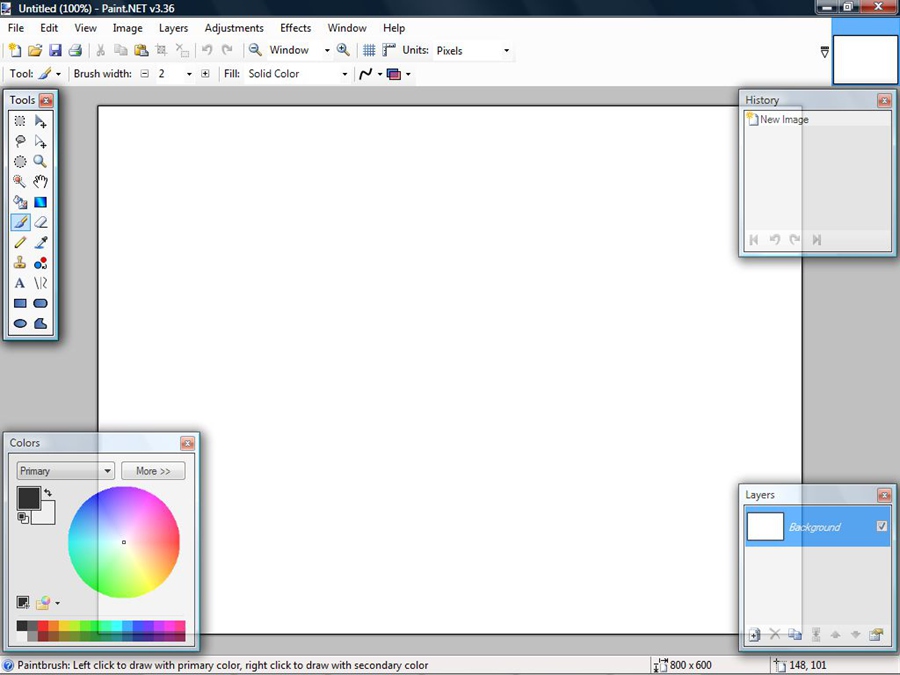This screenshot has width=900, height=675.
Task: Click the Print icon in toolbar
Action: pos(75,51)
